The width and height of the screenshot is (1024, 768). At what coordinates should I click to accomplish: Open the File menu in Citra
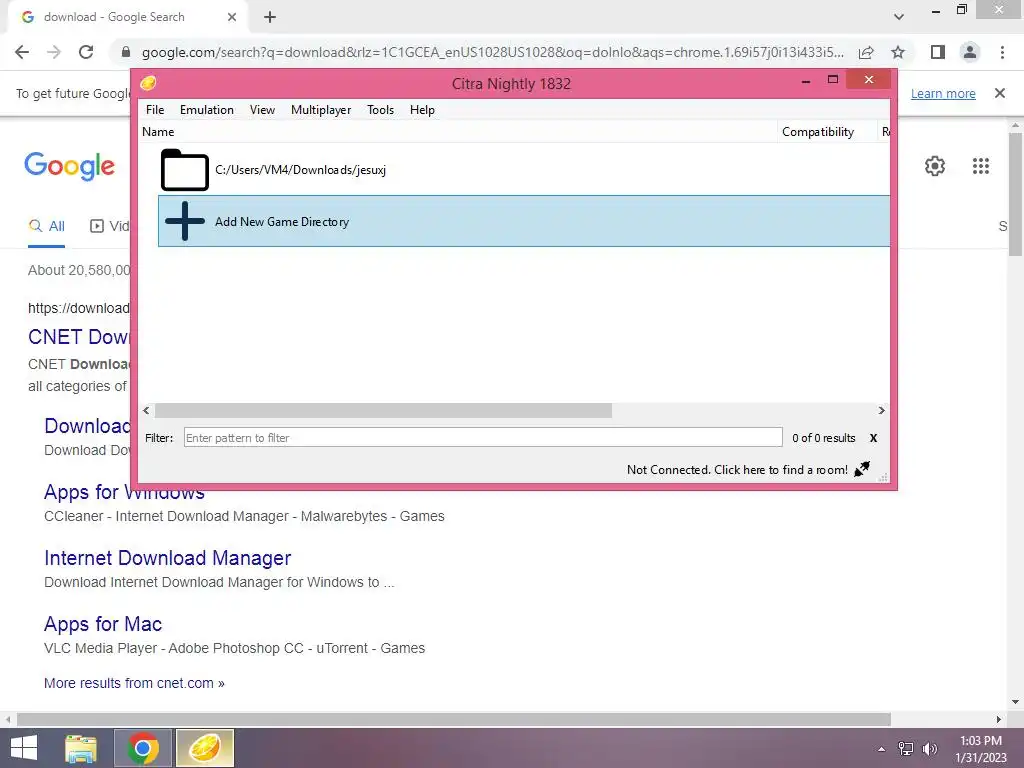click(155, 110)
